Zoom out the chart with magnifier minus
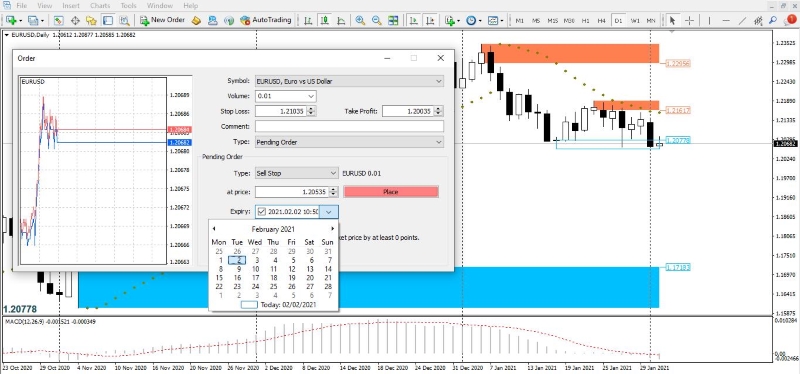The width and height of the screenshot is (800, 374). (x=377, y=20)
